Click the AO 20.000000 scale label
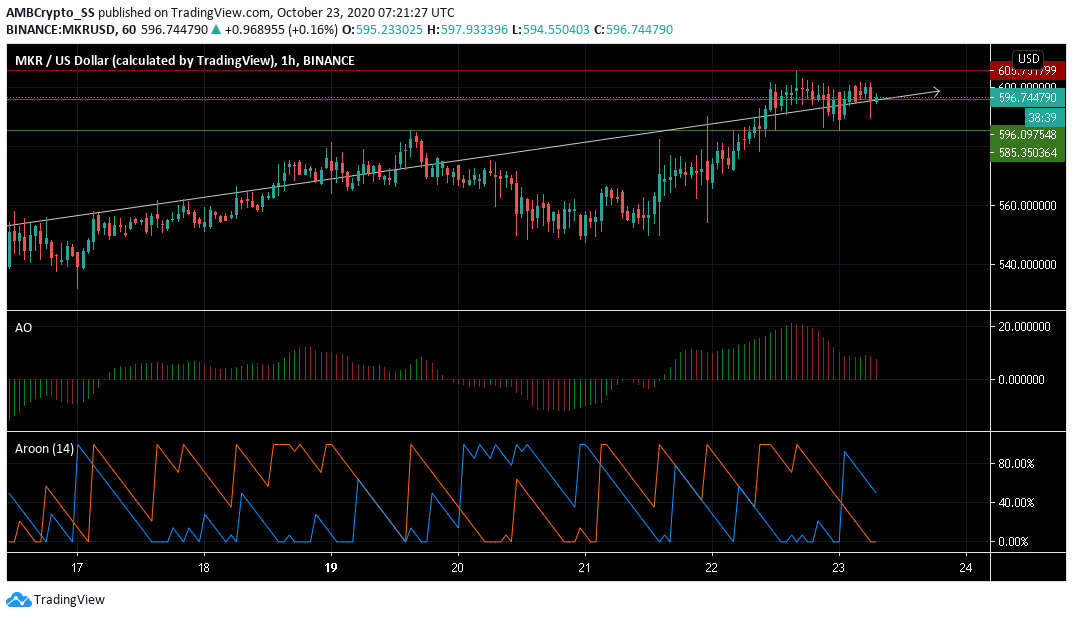1073x618 pixels. 1024,327
